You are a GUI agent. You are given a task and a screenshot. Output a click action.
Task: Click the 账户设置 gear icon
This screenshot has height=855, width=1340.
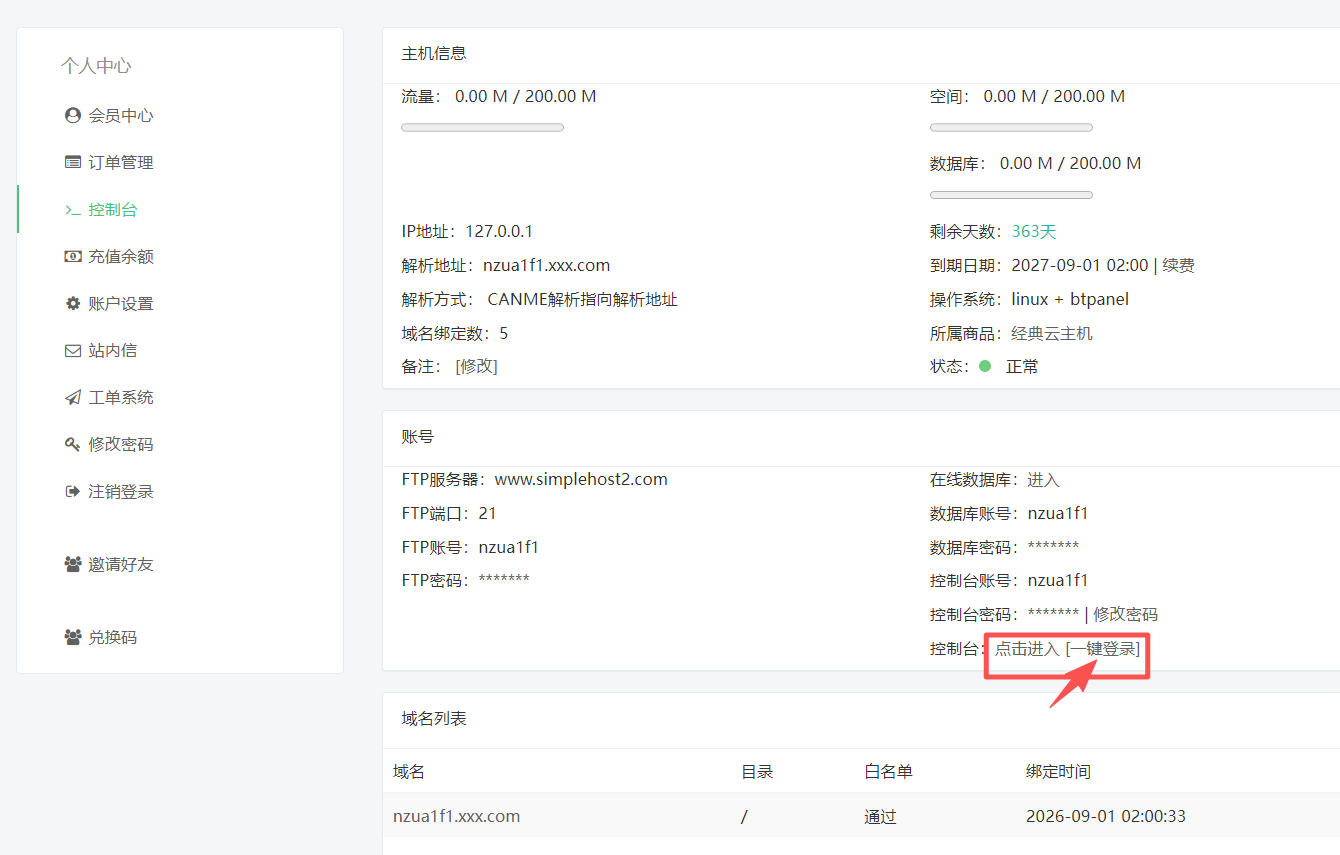pyautogui.click(x=72, y=303)
